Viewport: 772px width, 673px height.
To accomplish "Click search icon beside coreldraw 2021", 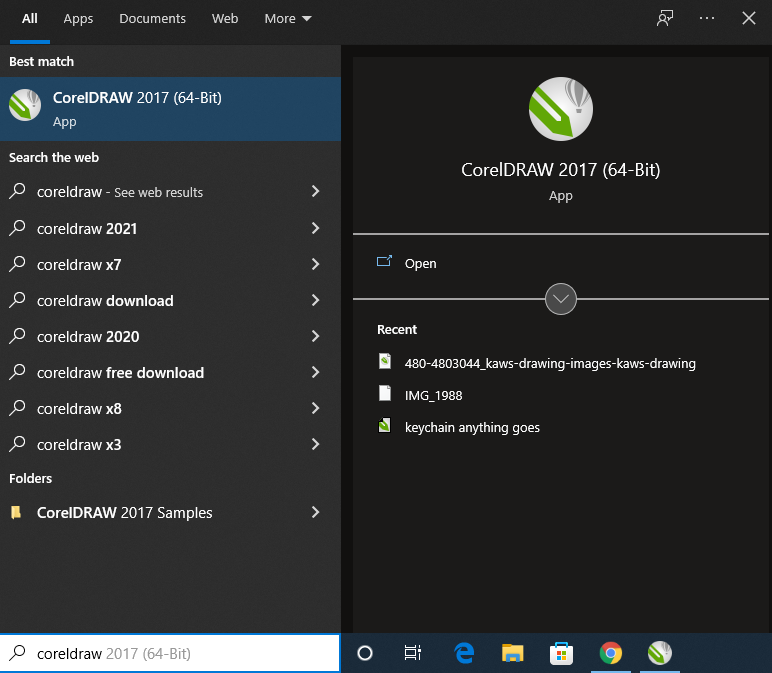I will 17,227.
